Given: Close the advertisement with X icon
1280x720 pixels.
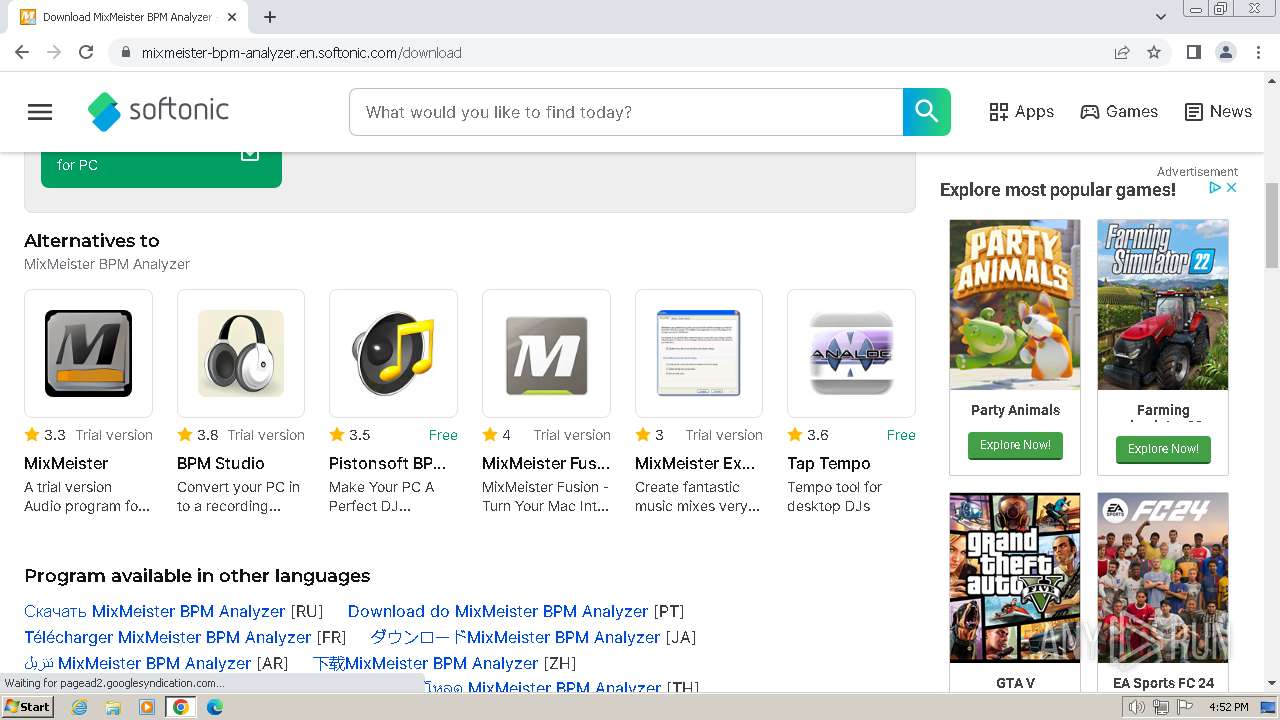Looking at the screenshot, I should click(x=1232, y=187).
